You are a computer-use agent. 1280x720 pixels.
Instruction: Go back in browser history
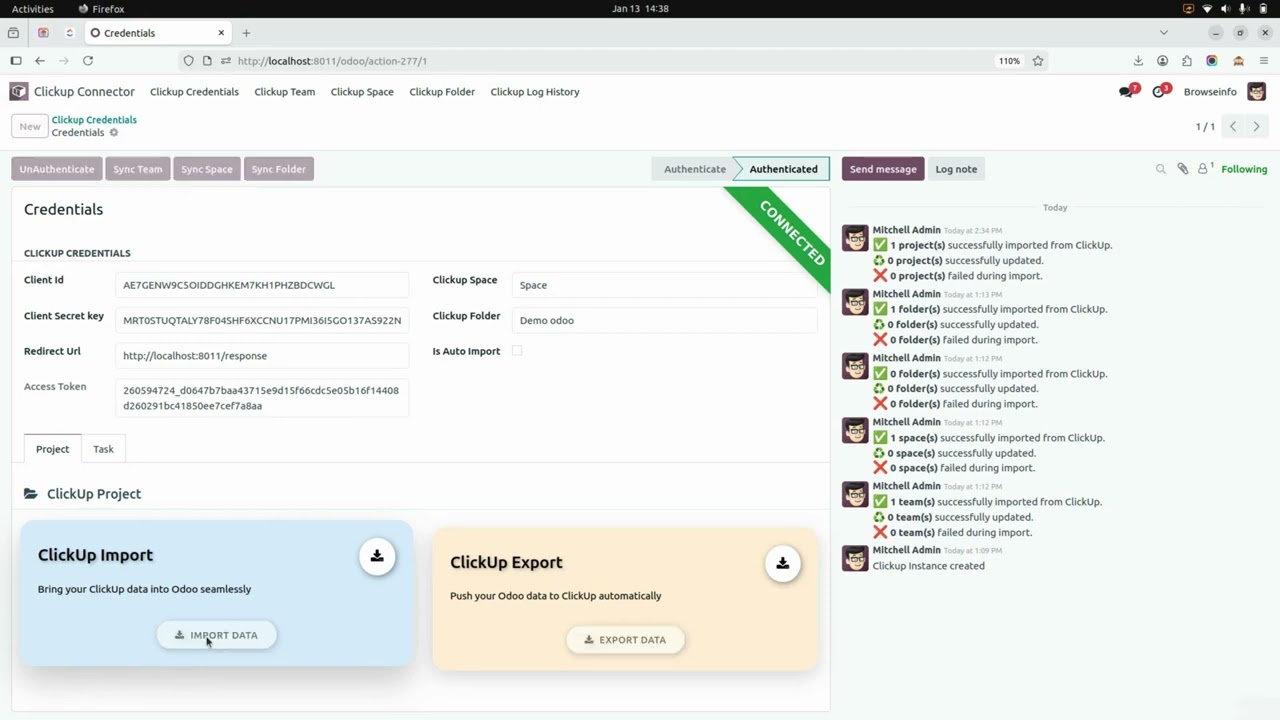[40, 61]
